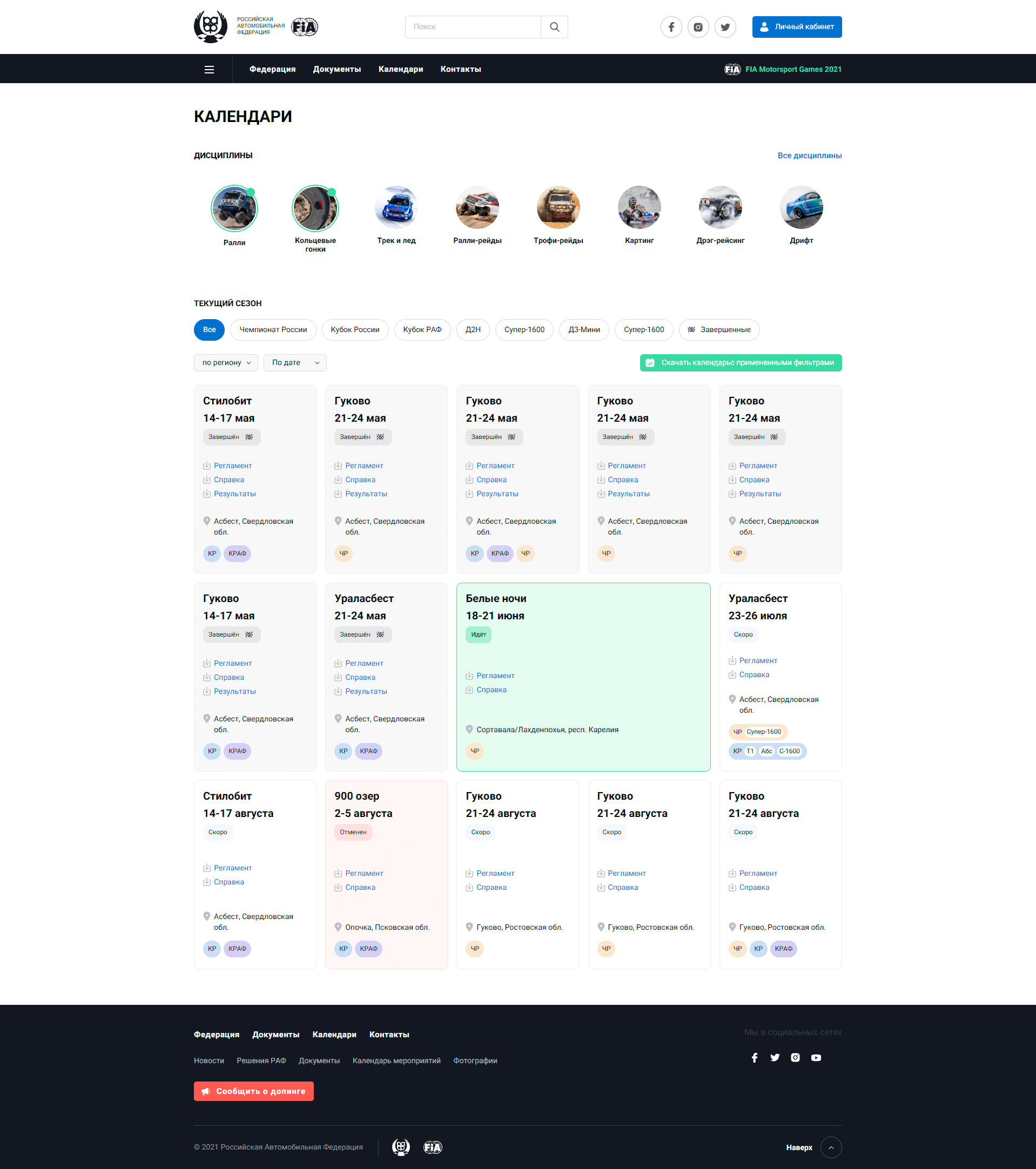The height and width of the screenshot is (1169, 1036).
Task: Click footer RAF emblem icon
Action: (401, 1147)
